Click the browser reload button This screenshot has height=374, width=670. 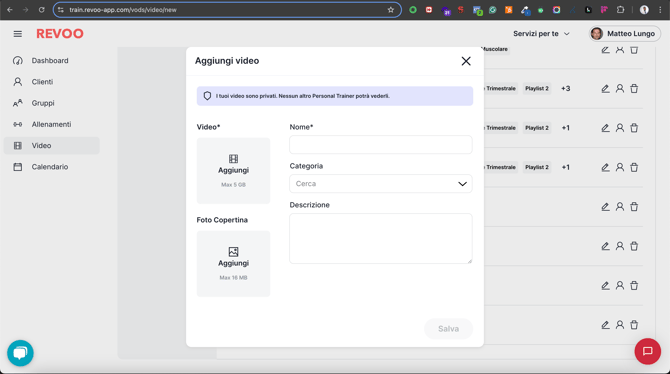pos(41,9)
